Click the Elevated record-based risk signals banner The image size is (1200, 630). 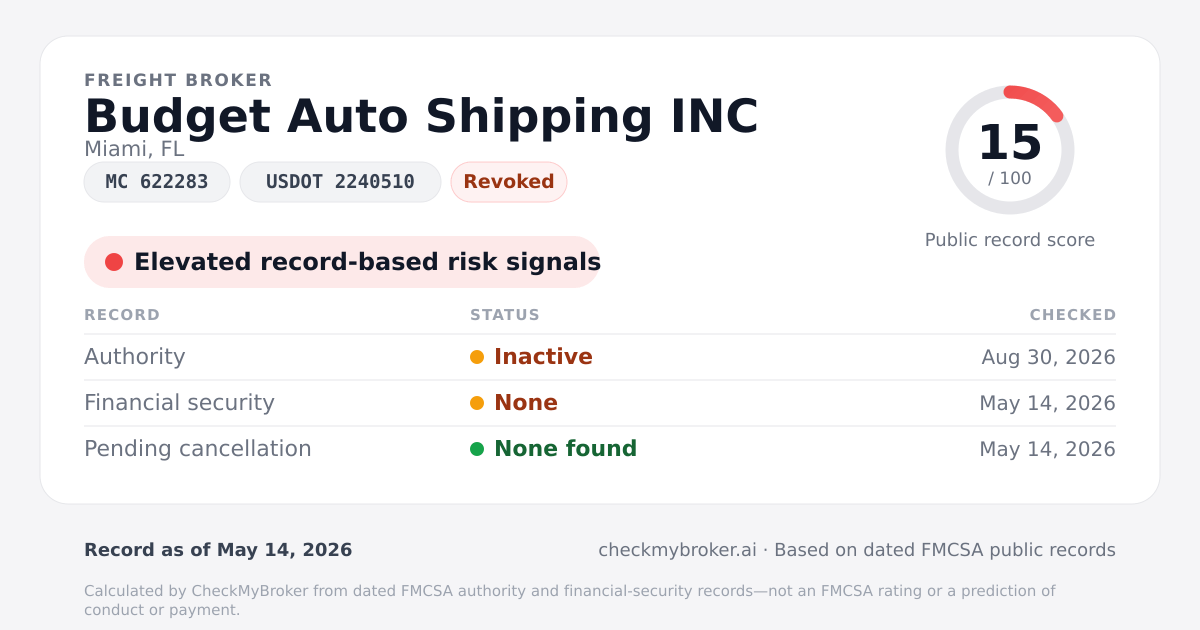[x=342, y=262]
